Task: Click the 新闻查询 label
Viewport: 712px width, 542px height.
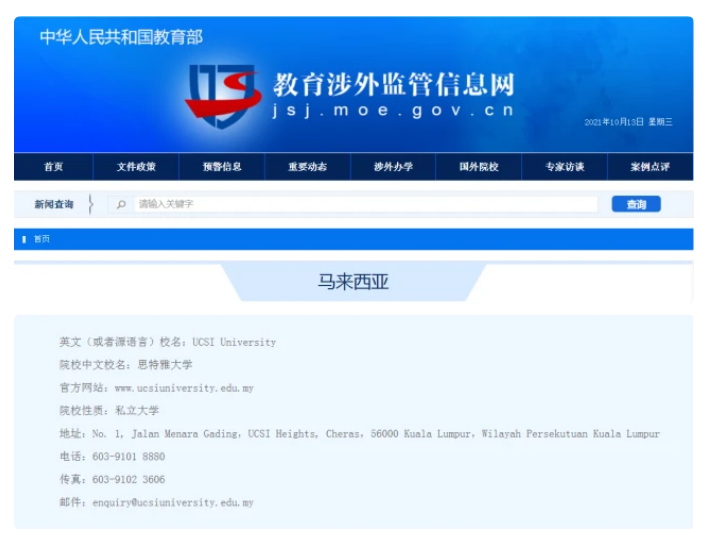Action: (54, 204)
